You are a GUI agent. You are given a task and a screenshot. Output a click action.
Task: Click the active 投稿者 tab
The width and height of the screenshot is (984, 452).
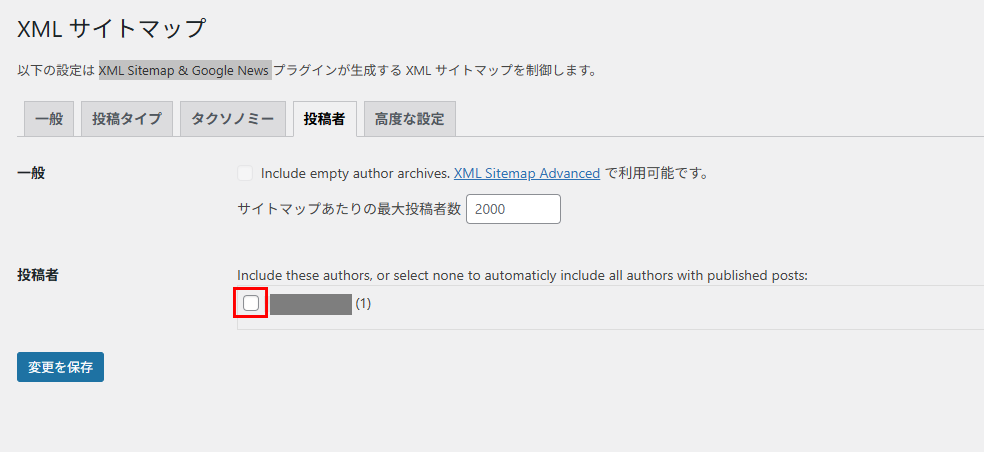pos(324,118)
